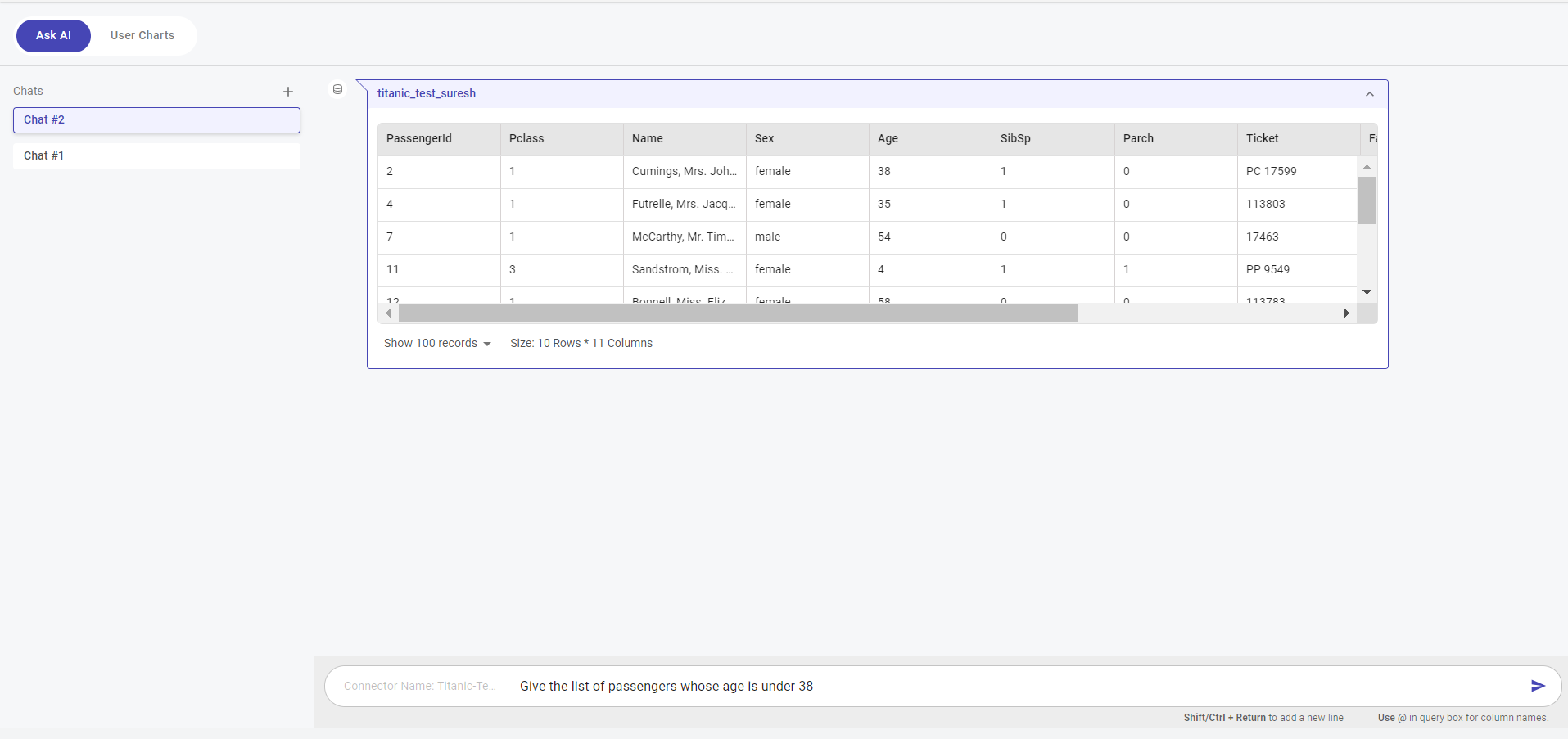This screenshot has height=739, width=1568.
Task: Add a new chat with plus icon
Action: [288, 92]
